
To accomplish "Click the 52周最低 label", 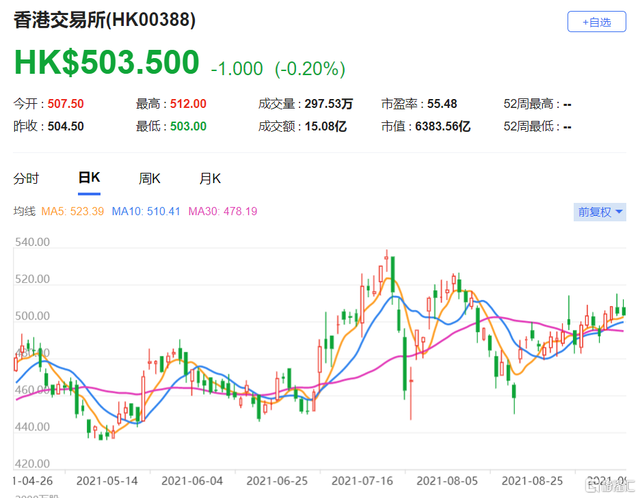I will pyautogui.click(x=529, y=126).
